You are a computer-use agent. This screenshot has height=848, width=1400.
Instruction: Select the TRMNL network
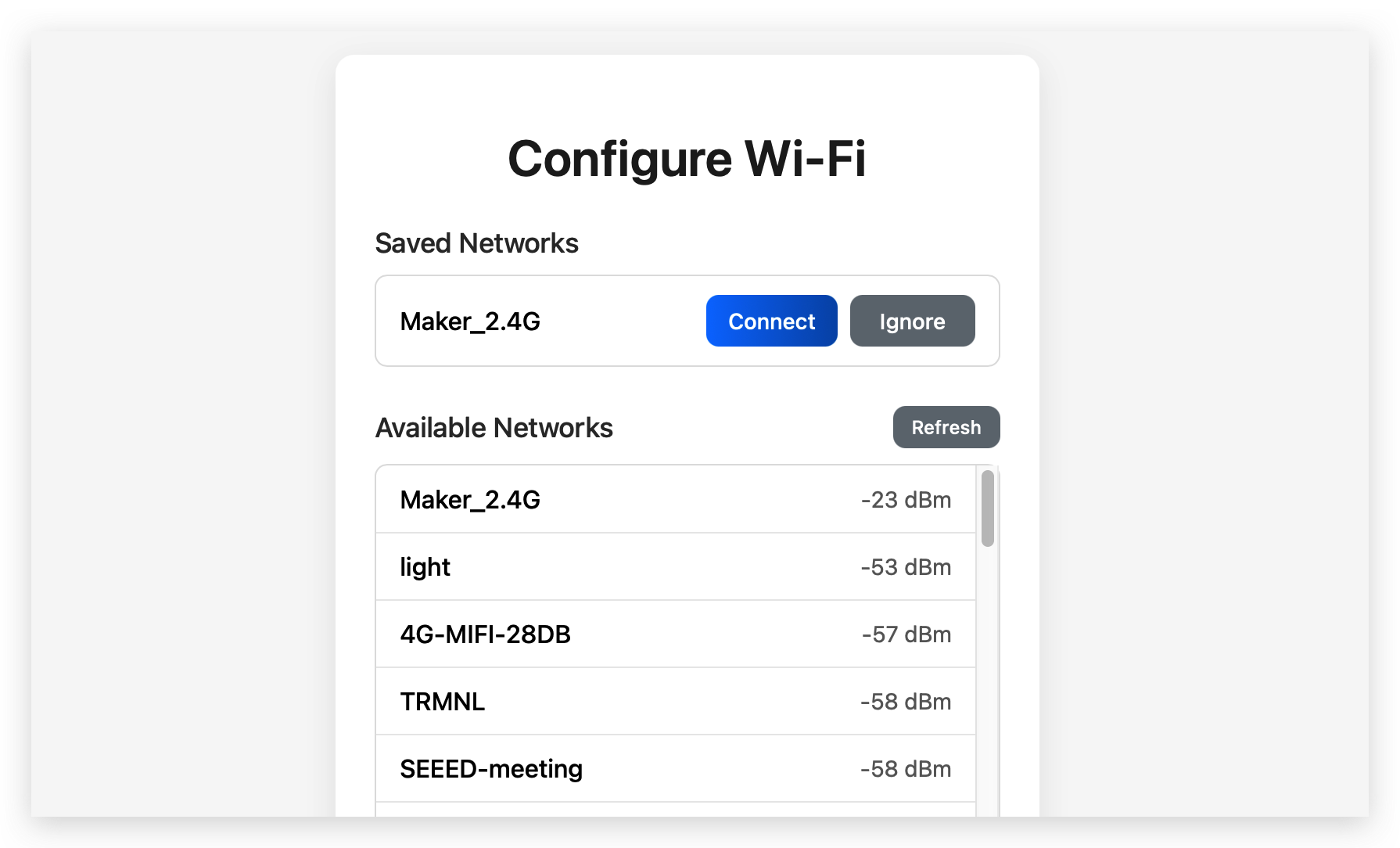point(676,702)
